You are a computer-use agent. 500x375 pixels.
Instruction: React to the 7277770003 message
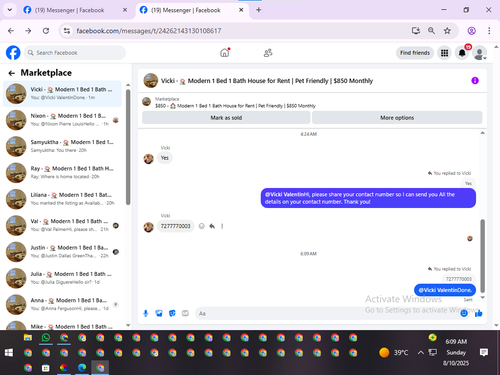tap(202, 226)
